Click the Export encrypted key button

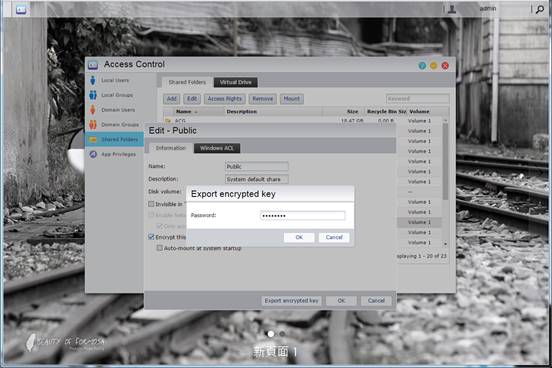pos(291,301)
